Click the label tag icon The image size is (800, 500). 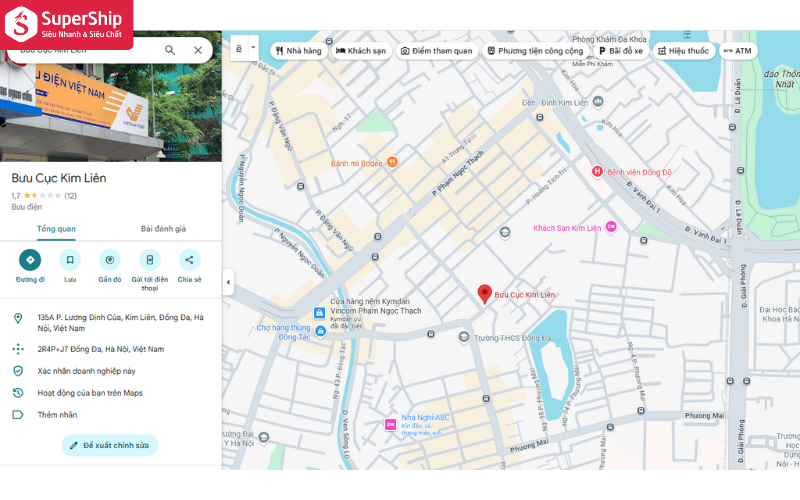[18, 415]
